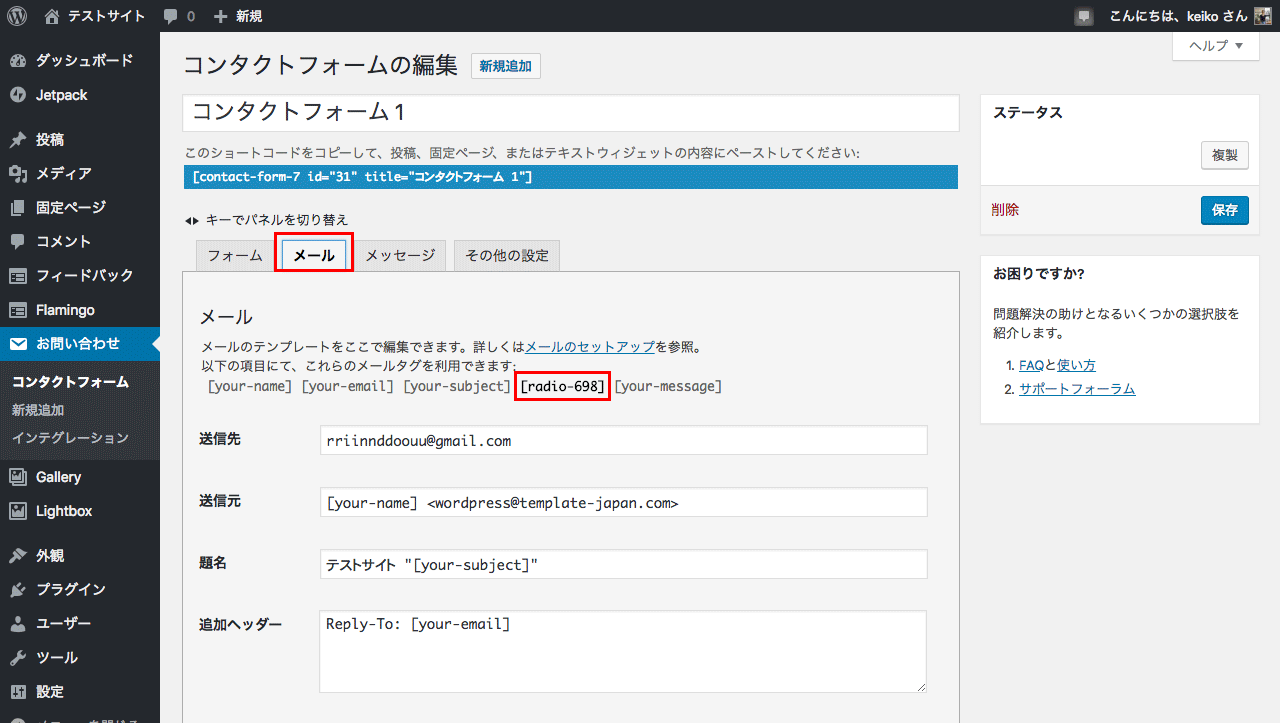Click the ツール wrench icon

(18, 658)
